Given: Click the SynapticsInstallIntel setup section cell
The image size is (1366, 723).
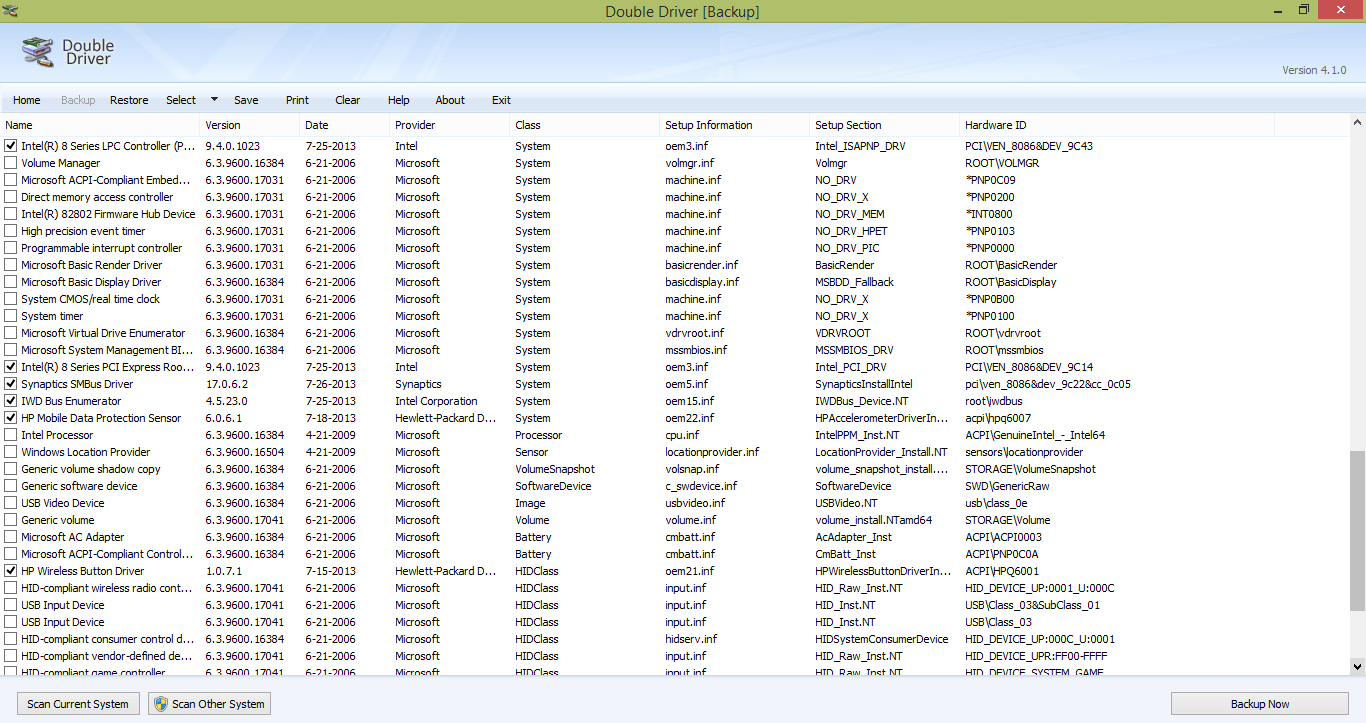Looking at the screenshot, I should 863,384.
